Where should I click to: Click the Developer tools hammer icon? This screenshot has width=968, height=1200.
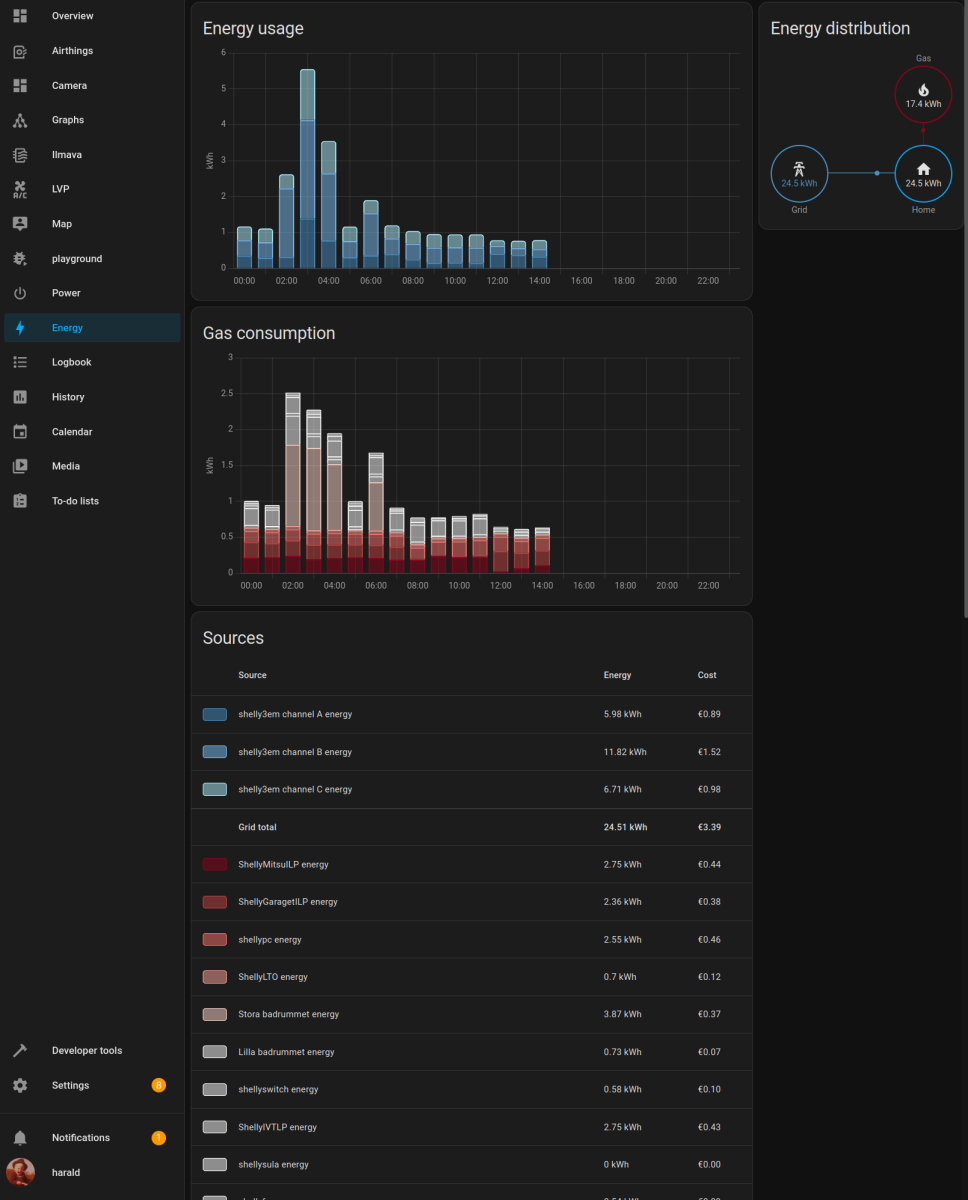pyautogui.click(x=20, y=1051)
